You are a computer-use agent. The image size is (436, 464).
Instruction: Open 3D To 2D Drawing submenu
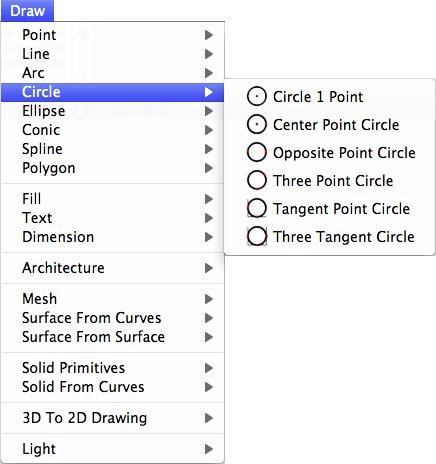113,418
